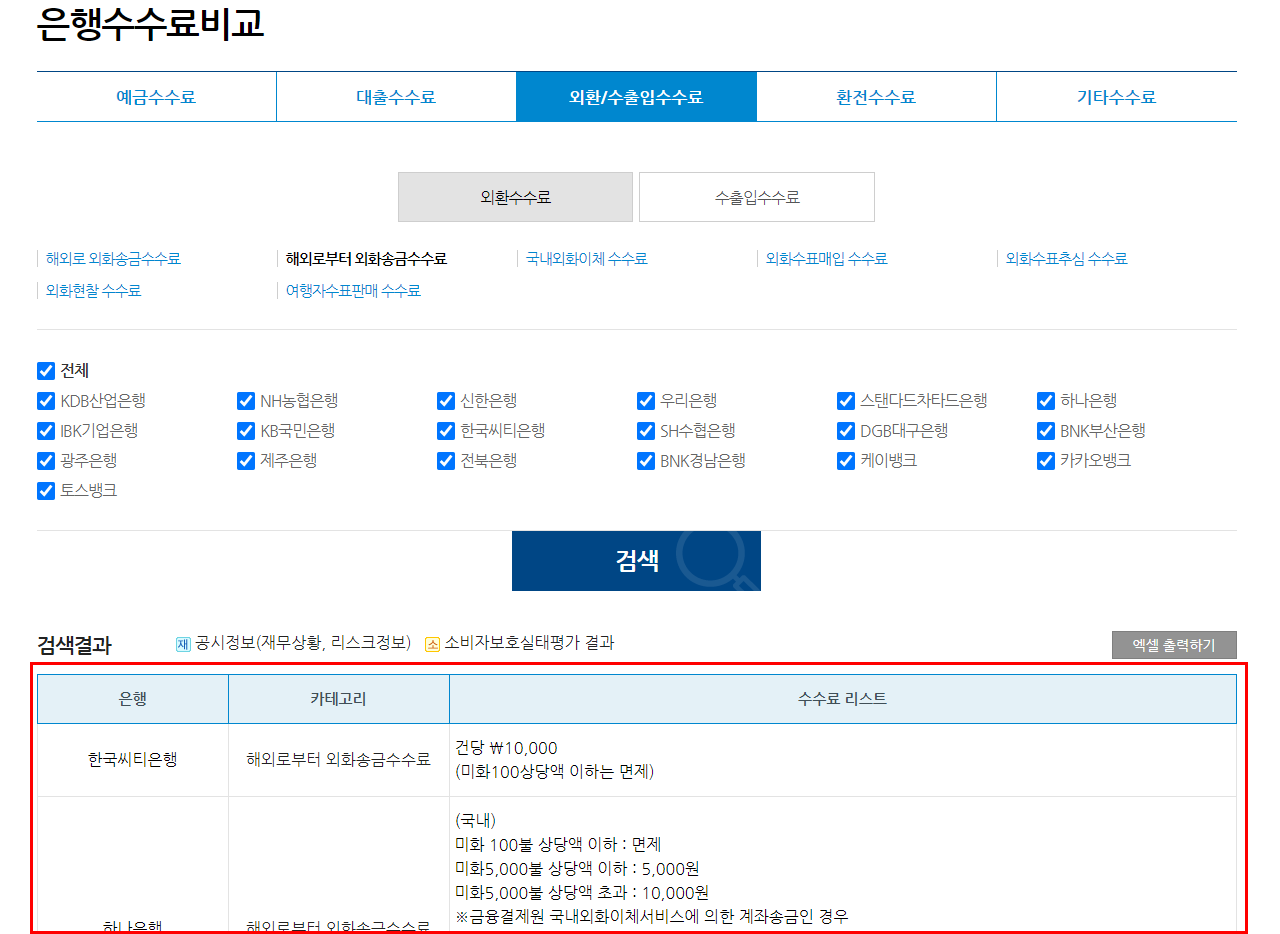
Task: Open 국내외화이체 수수료 link
Action: 587,259
